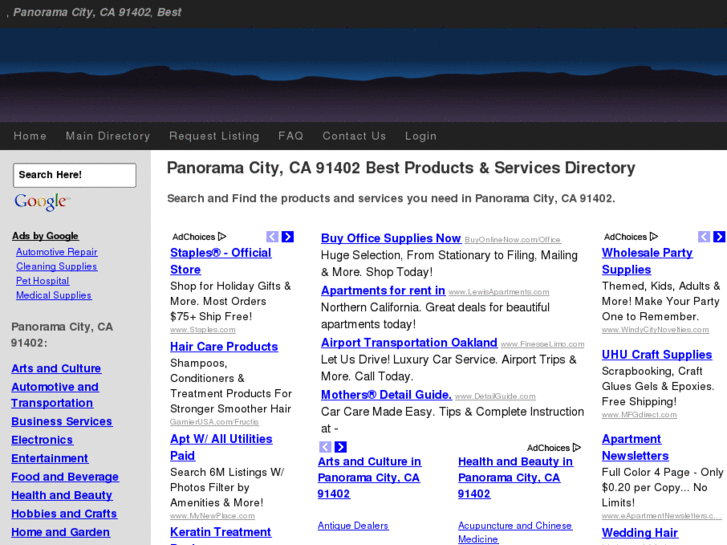727x545 pixels.
Task: Open the Apartment Newsletters ad
Action: click(635, 447)
